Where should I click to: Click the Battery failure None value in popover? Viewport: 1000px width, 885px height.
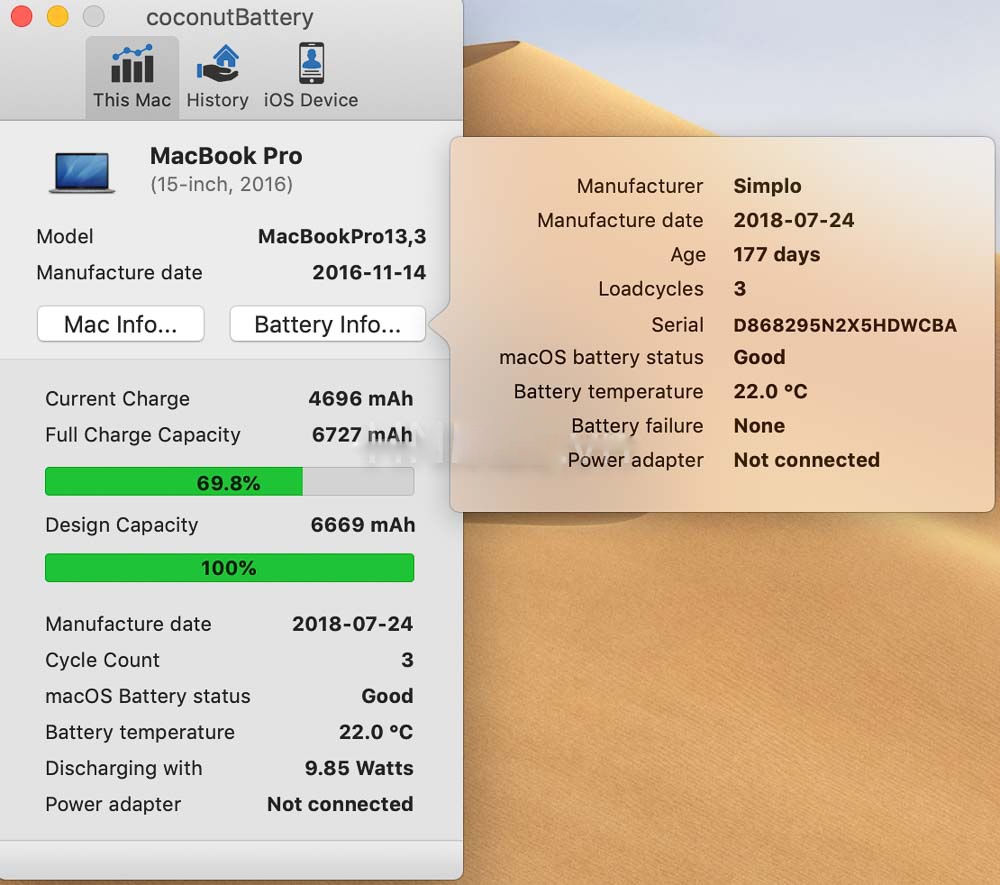759,426
